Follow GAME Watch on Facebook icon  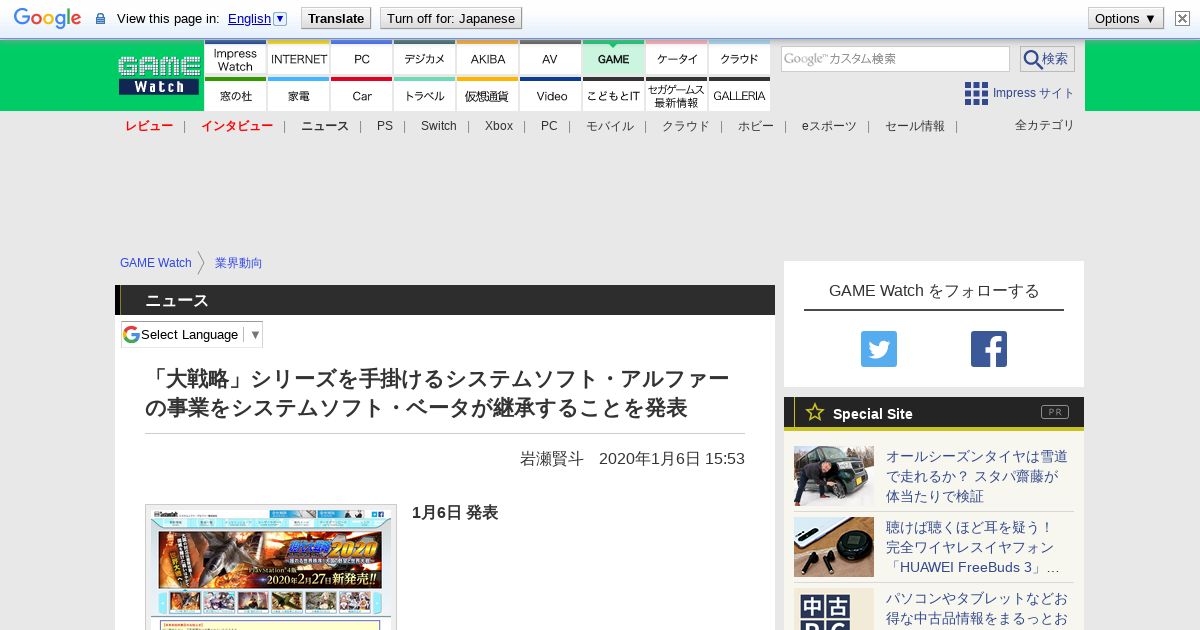pyautogui.click(x=989, y=349)
